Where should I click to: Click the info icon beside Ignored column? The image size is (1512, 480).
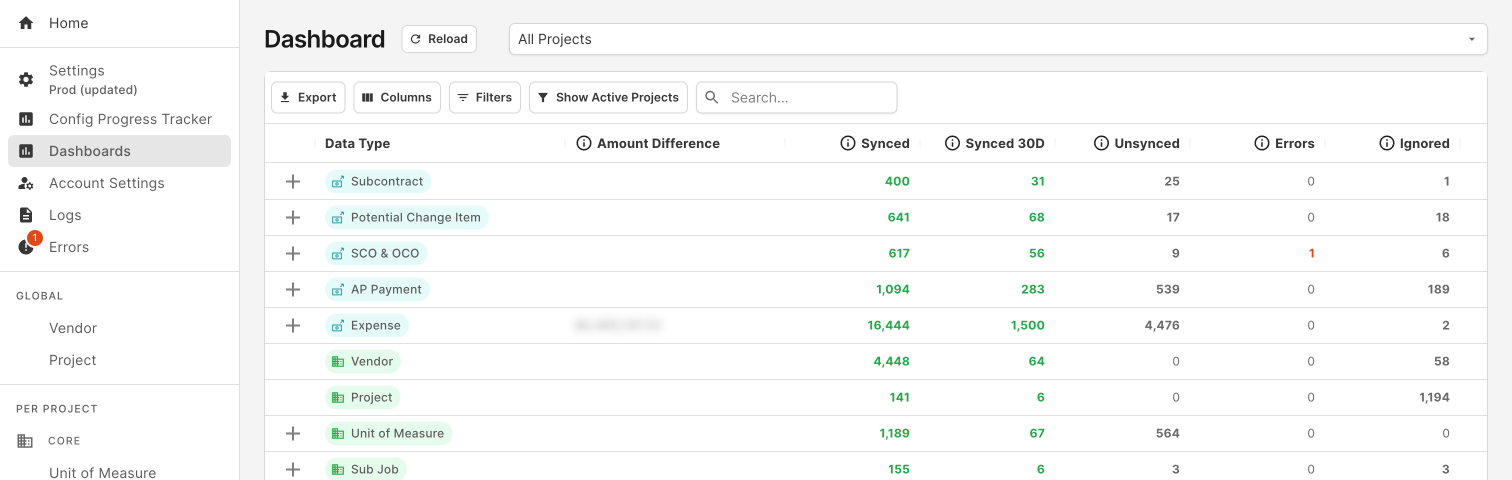(1386, 143)
